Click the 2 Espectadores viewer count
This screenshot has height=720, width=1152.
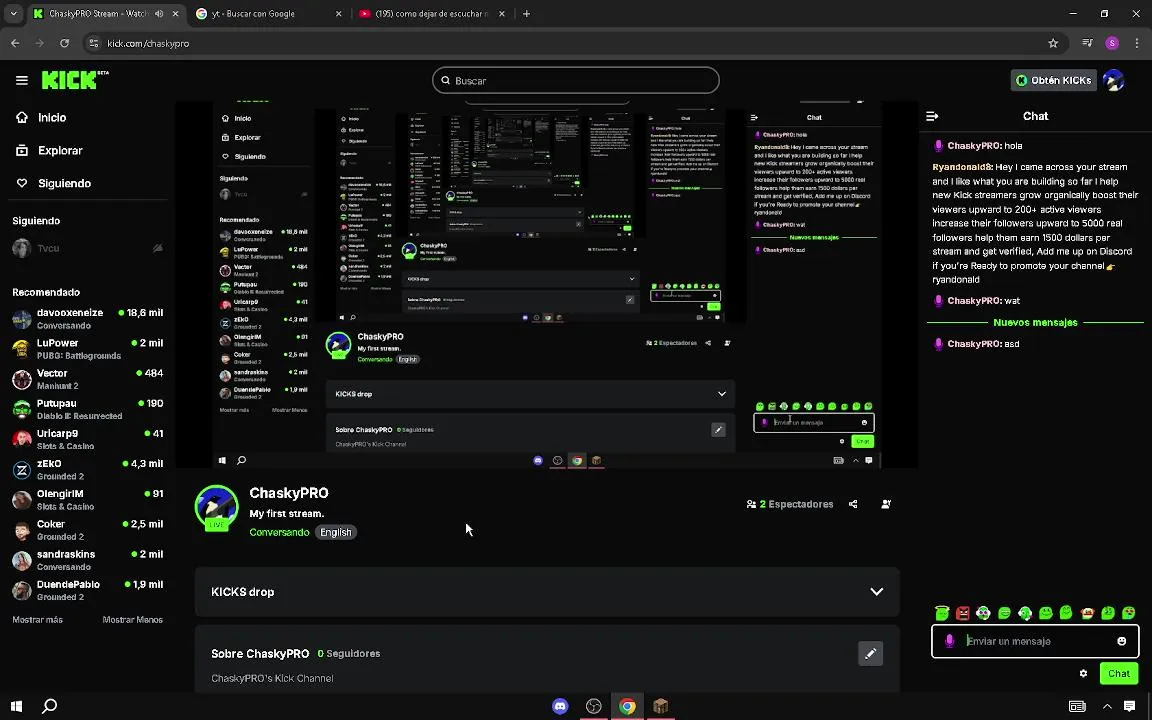[790, 504]
